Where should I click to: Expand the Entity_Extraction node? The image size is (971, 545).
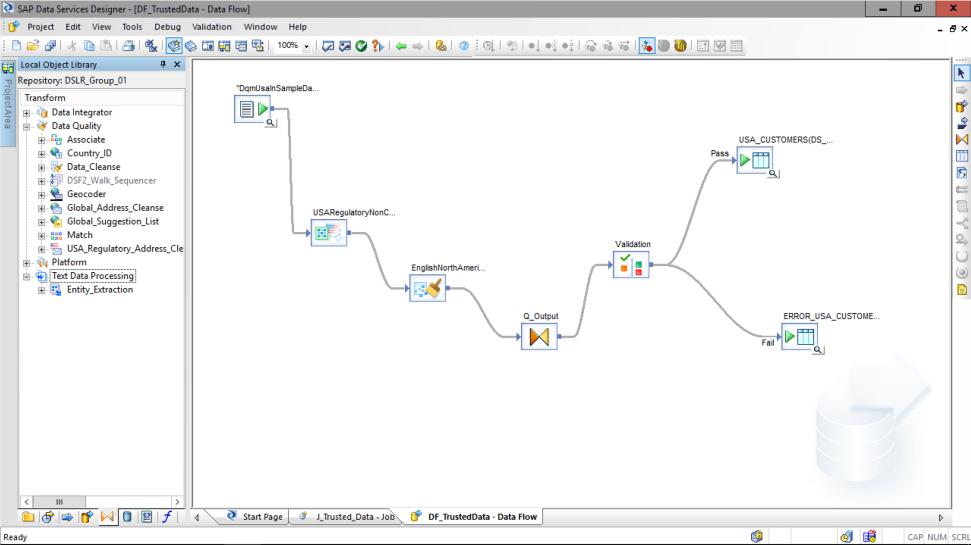(41, 290)
